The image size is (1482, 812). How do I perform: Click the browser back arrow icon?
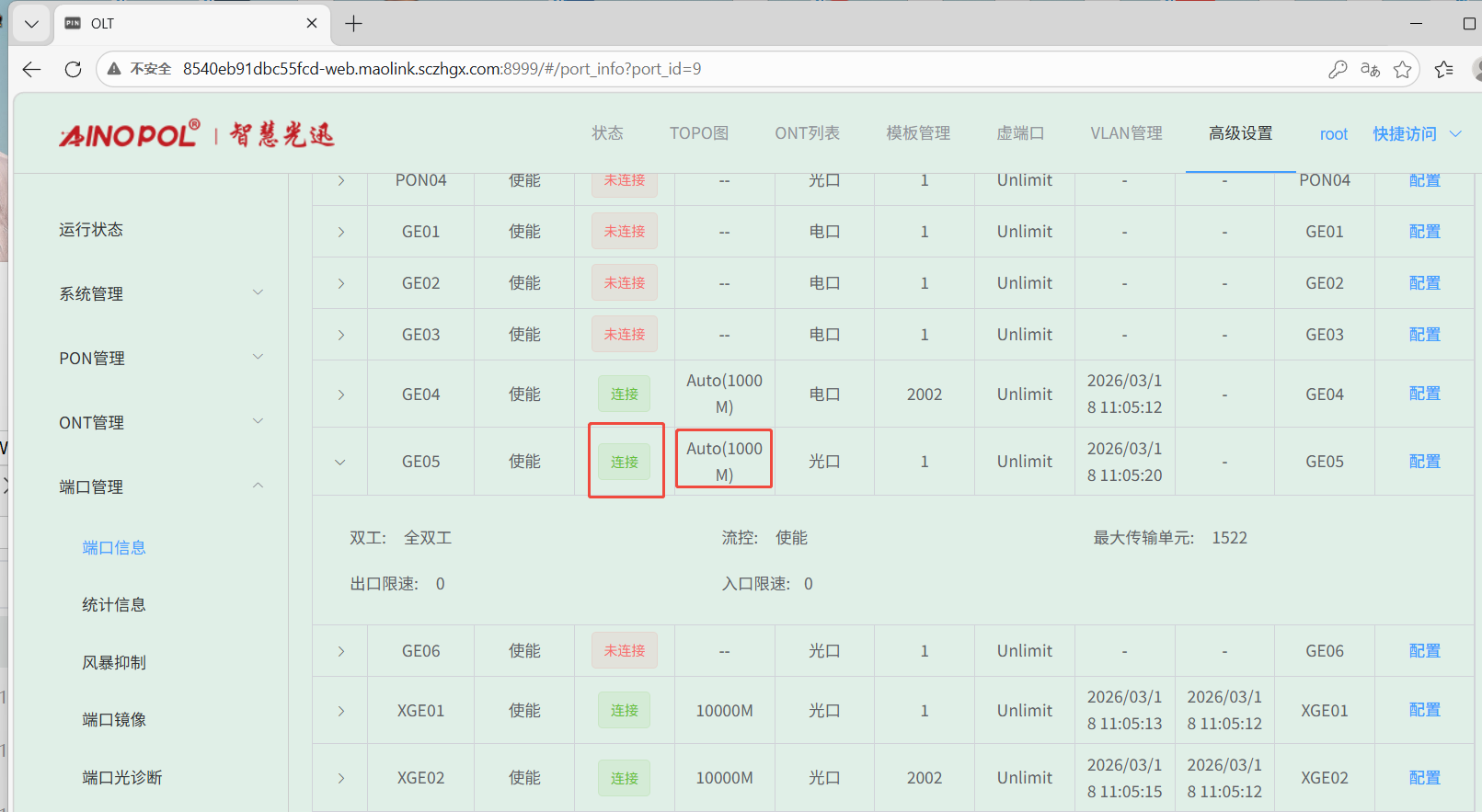click(x=32, y=69)
